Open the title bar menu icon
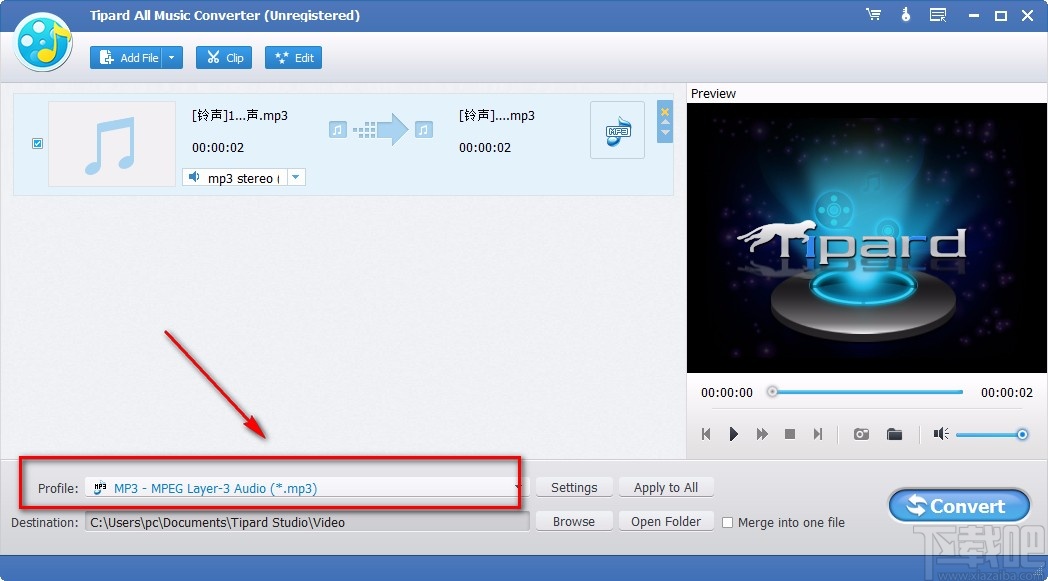This screenshot has width=1048, height=581. pyautogui.click(x=938, y=15)
